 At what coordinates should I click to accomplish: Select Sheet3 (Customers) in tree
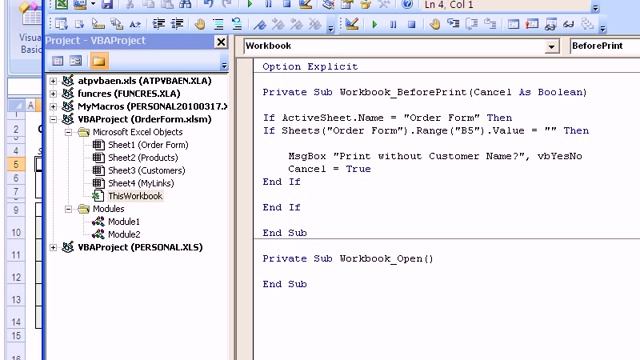(147, 171)
